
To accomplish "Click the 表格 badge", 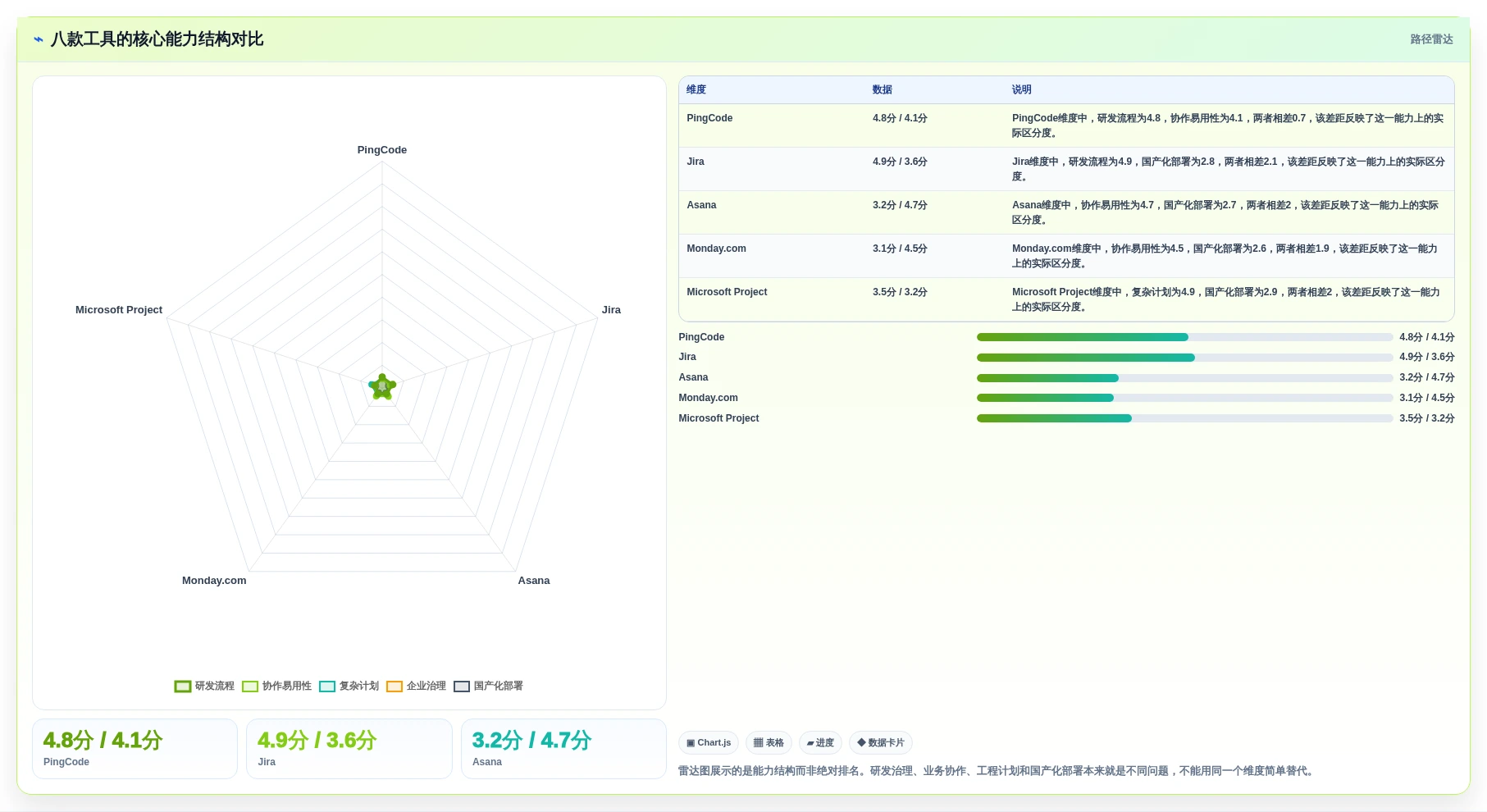I will pos(769,743).
